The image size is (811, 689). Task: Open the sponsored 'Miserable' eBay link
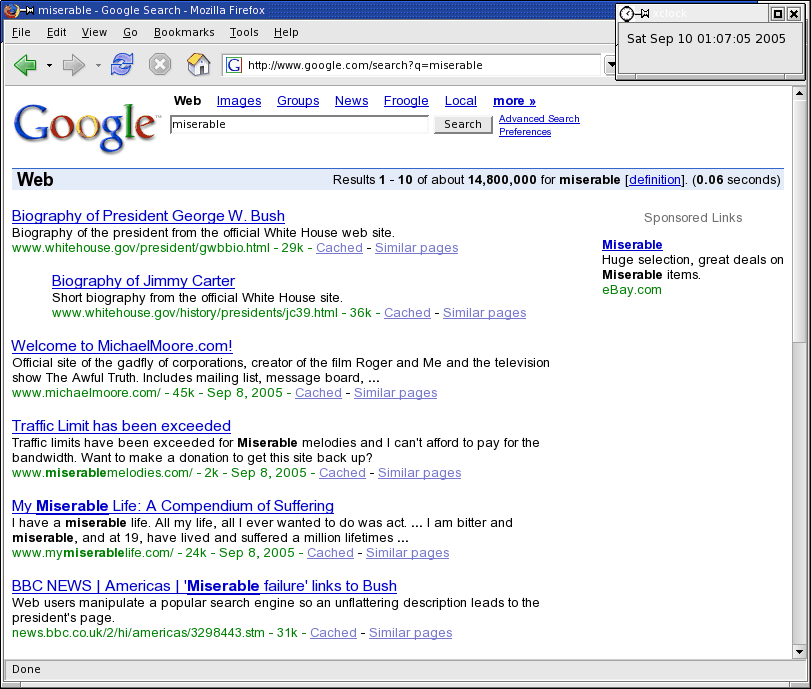[632, 245]
